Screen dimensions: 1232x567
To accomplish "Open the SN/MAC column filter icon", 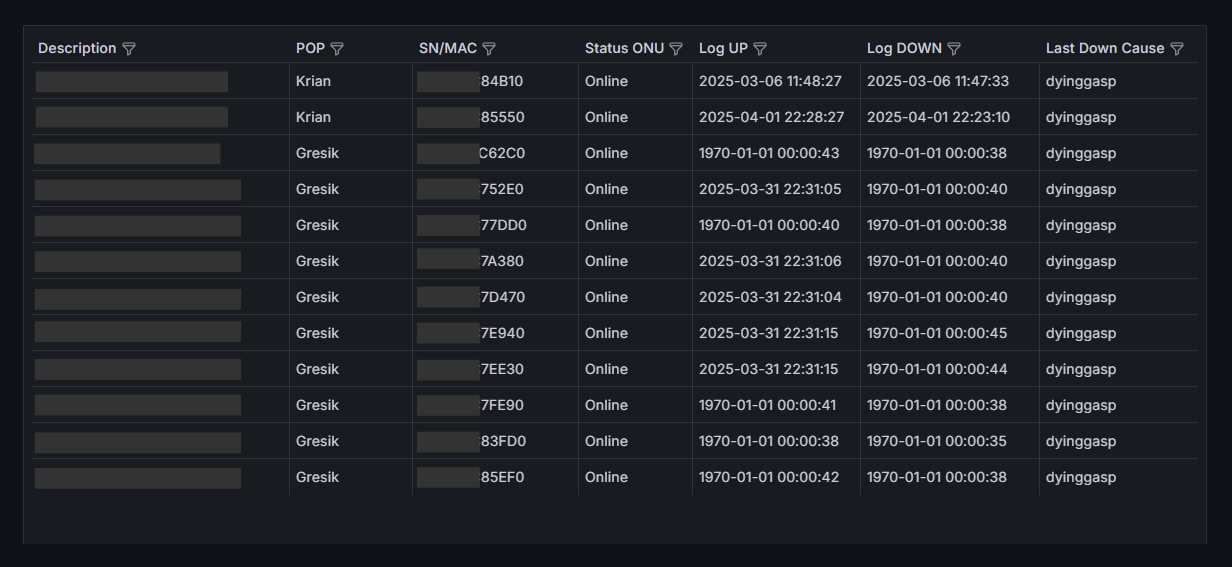I will coord(489,49).
